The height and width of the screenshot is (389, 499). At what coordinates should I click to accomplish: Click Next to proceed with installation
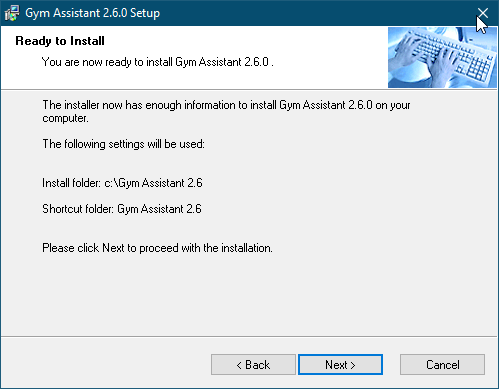[x=340, y=364]
